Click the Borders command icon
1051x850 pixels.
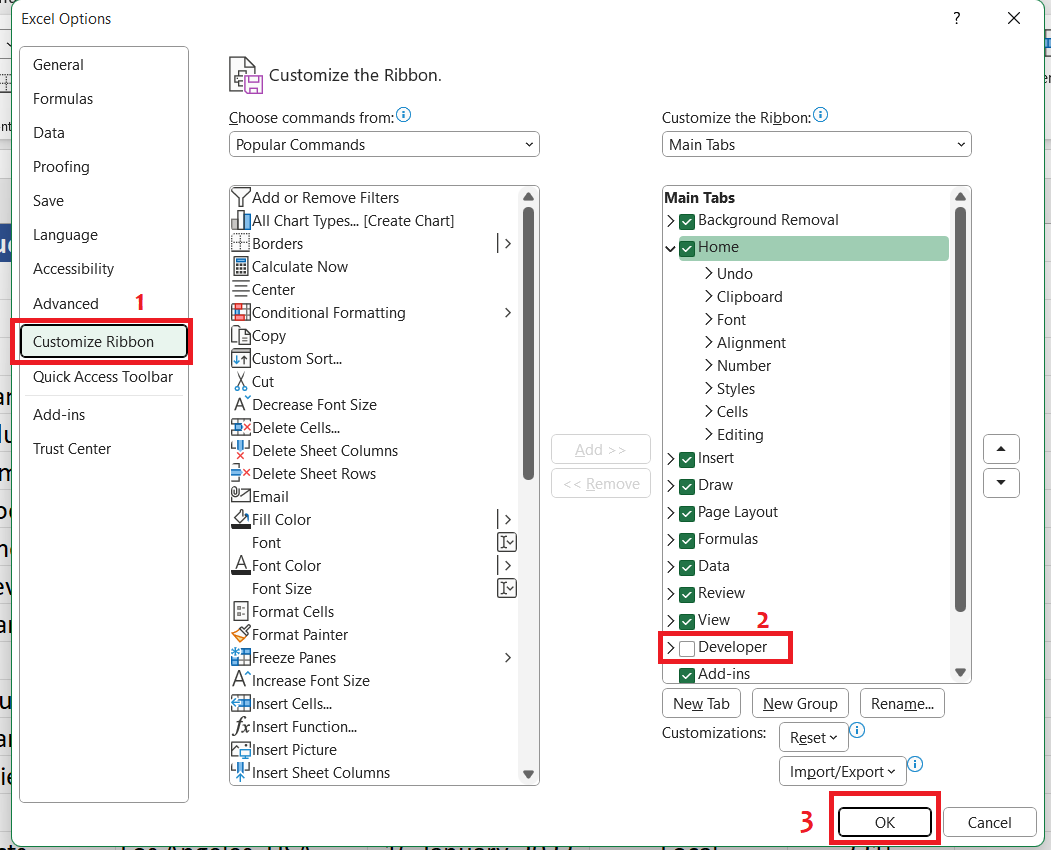tap(241, 243)
